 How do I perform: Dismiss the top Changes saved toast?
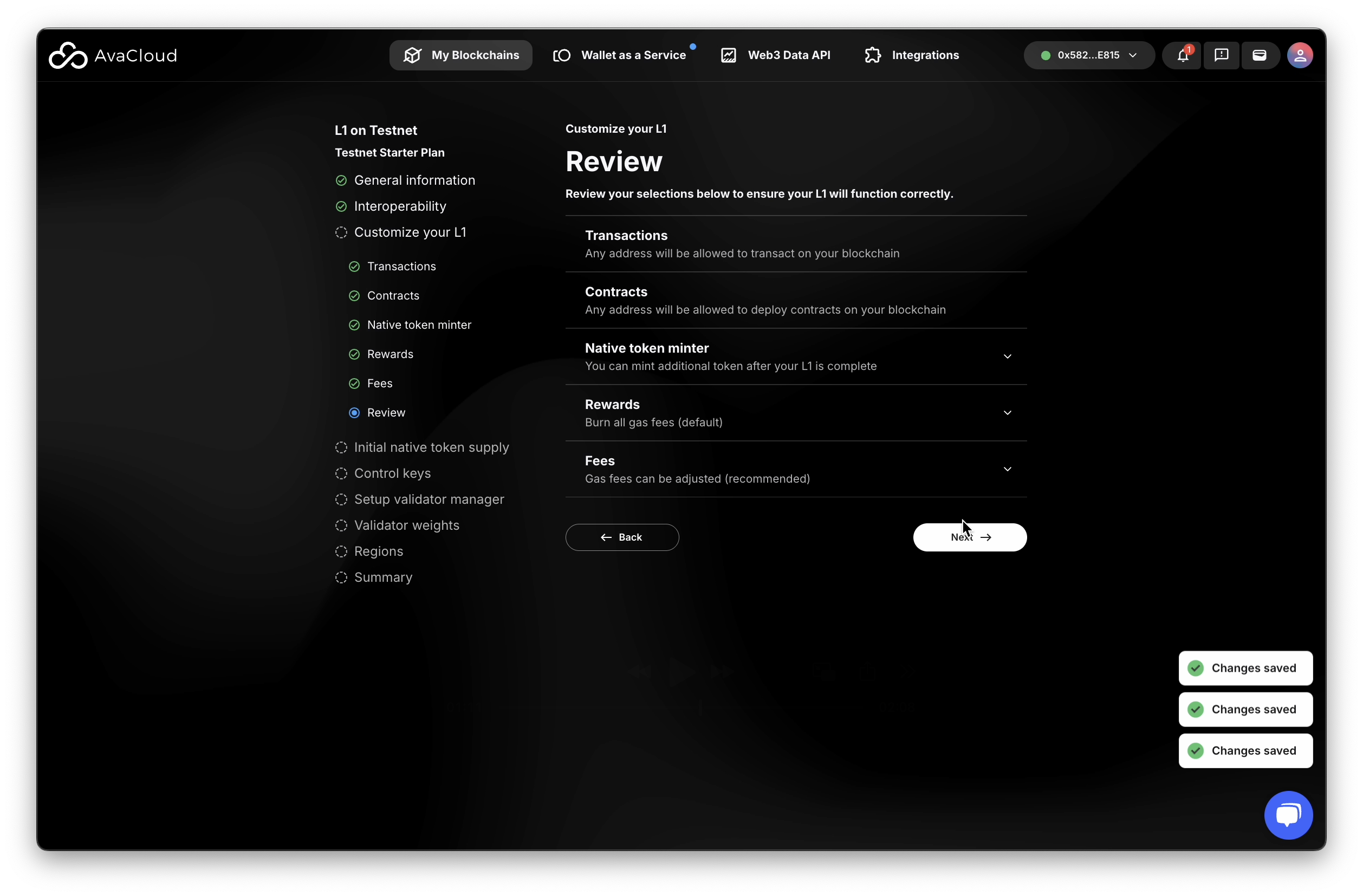(x=1245, y=668)
